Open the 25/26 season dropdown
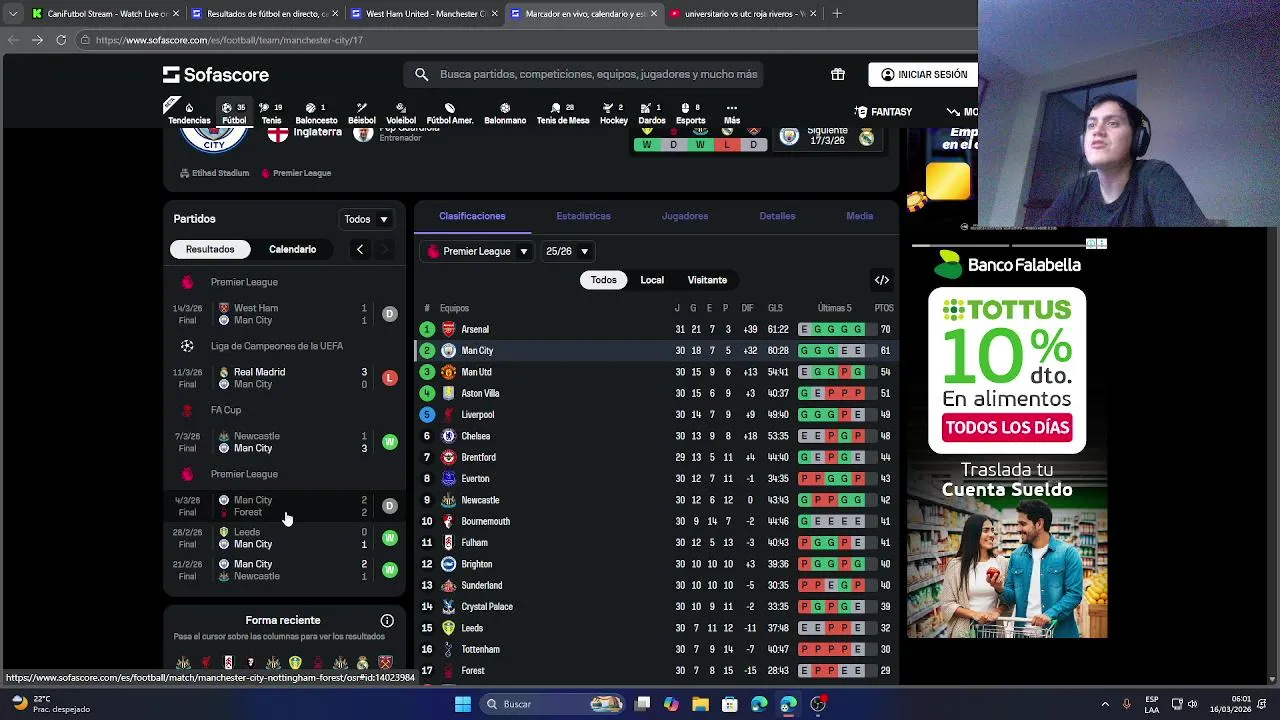Viewport: 1280px width, 720px height. coord(567,251)
